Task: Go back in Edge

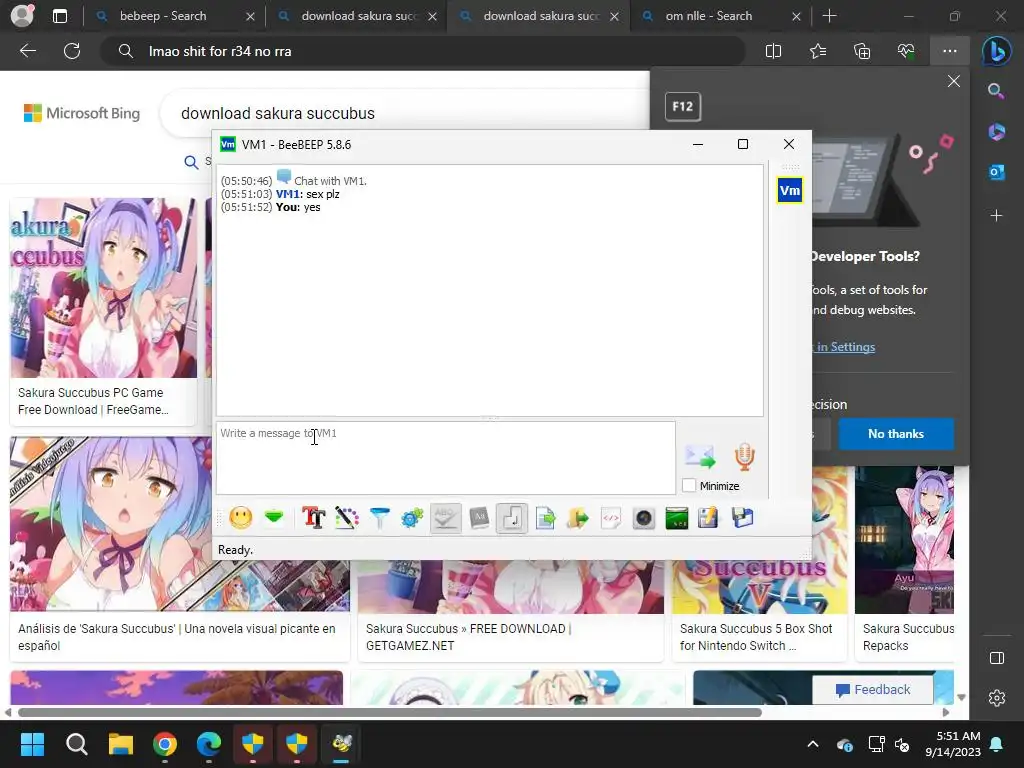Action: coord(28,51)
